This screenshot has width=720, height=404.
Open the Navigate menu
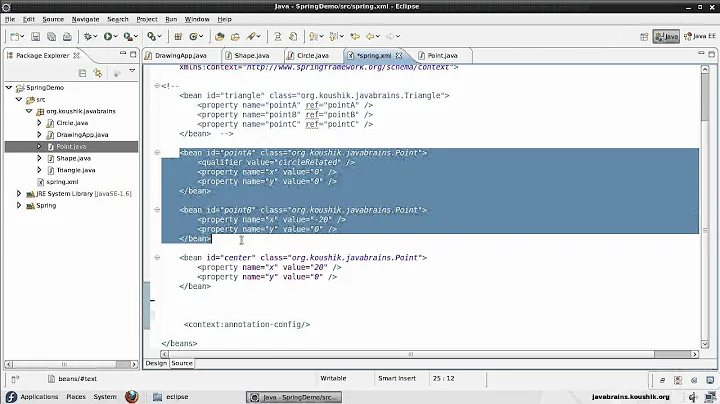[x=85, y=19]
